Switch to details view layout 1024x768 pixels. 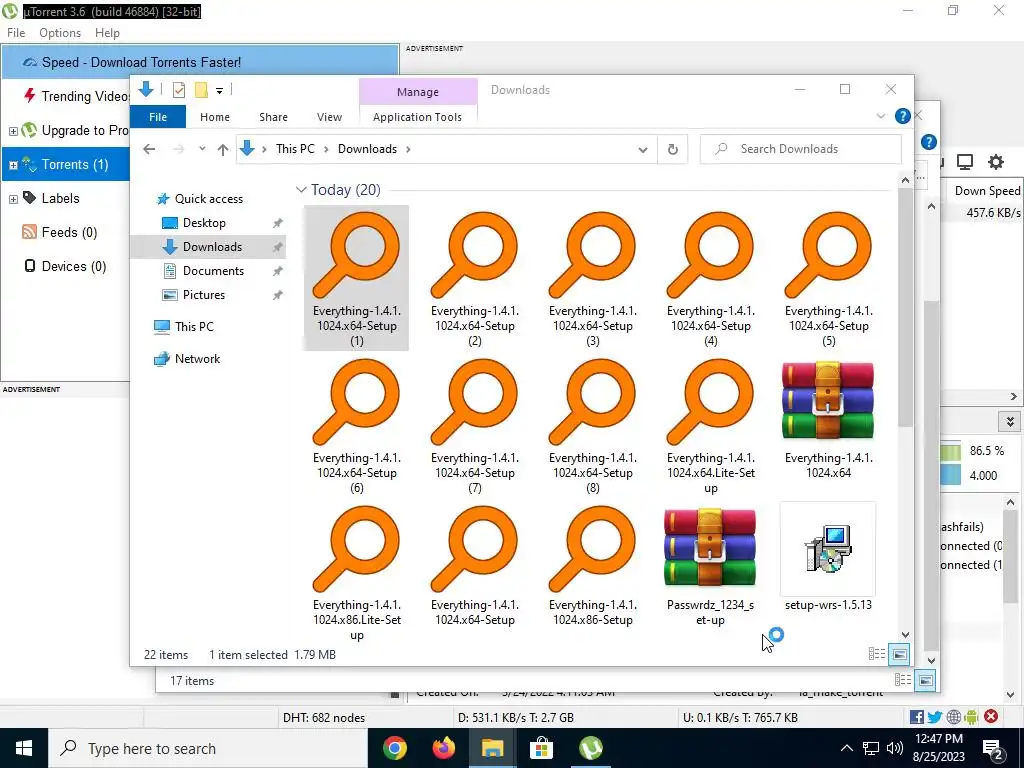click(x=877, y=654)
